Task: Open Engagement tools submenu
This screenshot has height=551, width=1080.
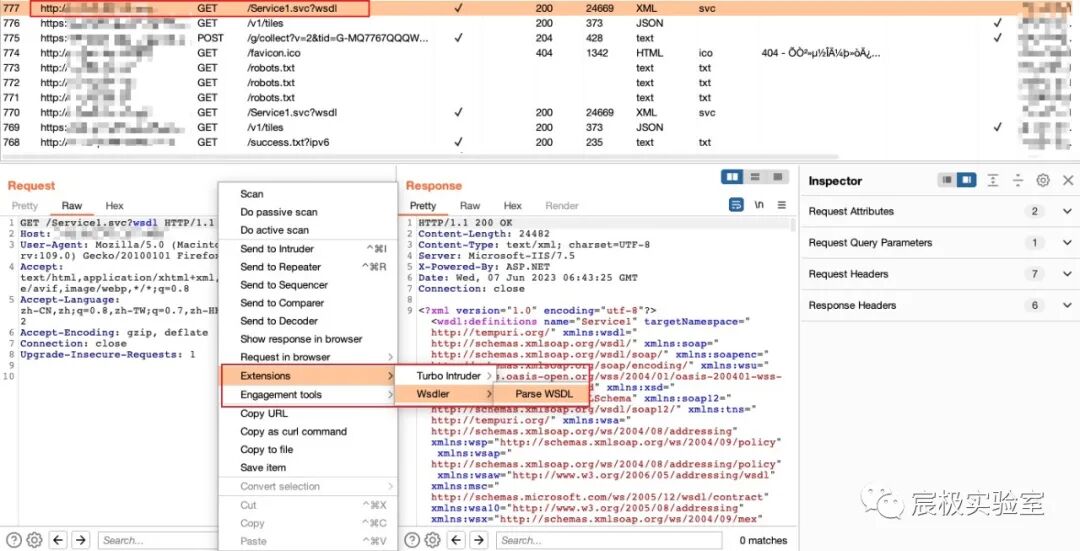Action: click(308, 395)
